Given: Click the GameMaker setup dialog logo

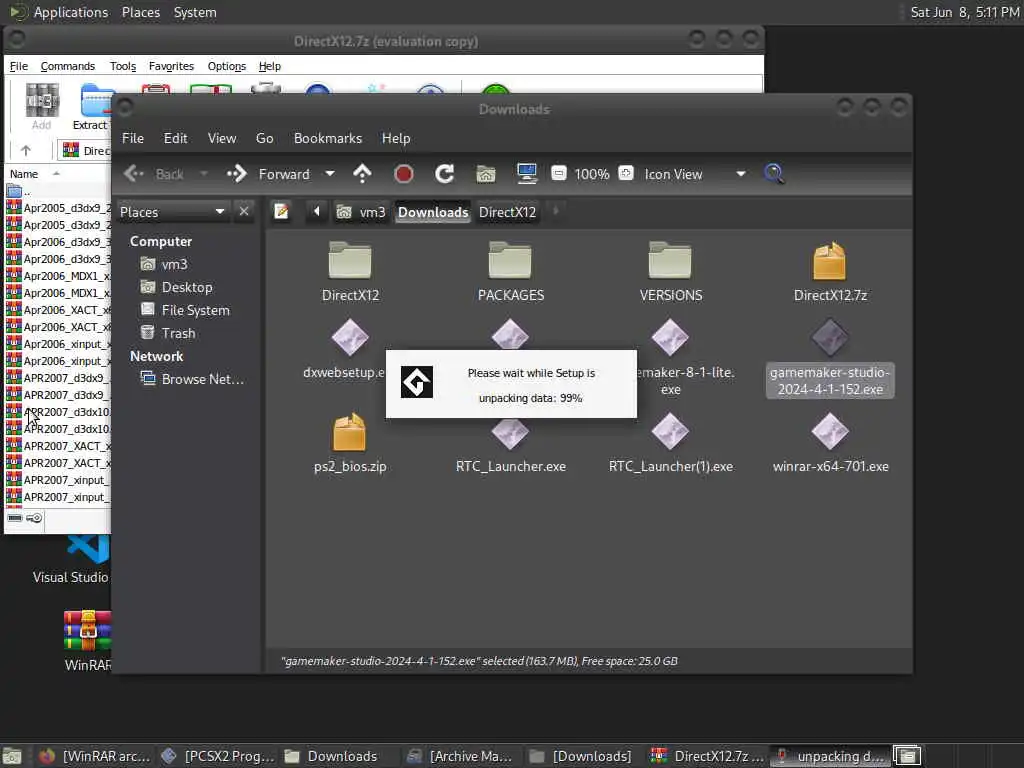Looking at the screenshot, I should coord(417,383).
